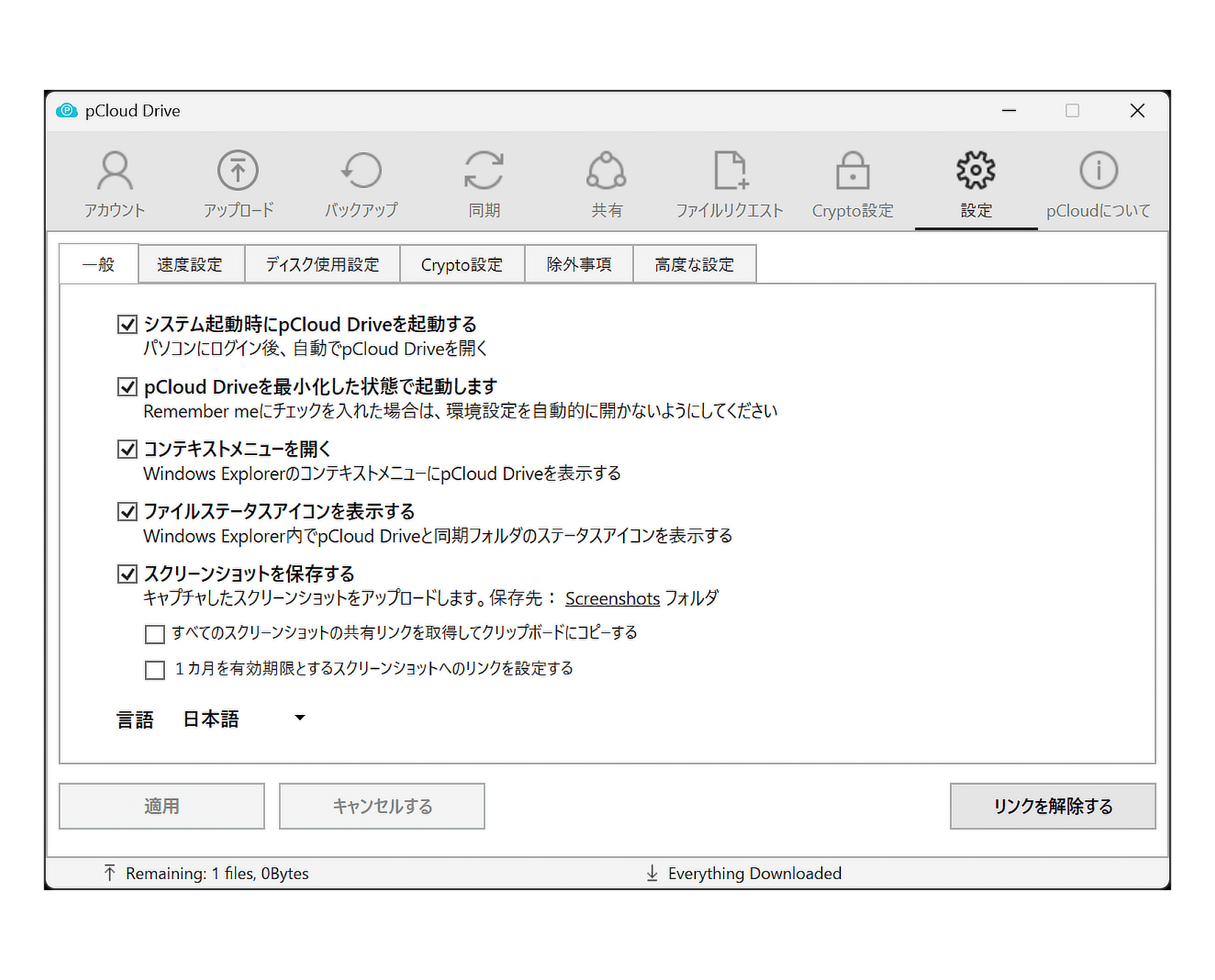Click the パソコンにログイン後 description text
This screenshot has height=980, width=1215.
point(315,348)
